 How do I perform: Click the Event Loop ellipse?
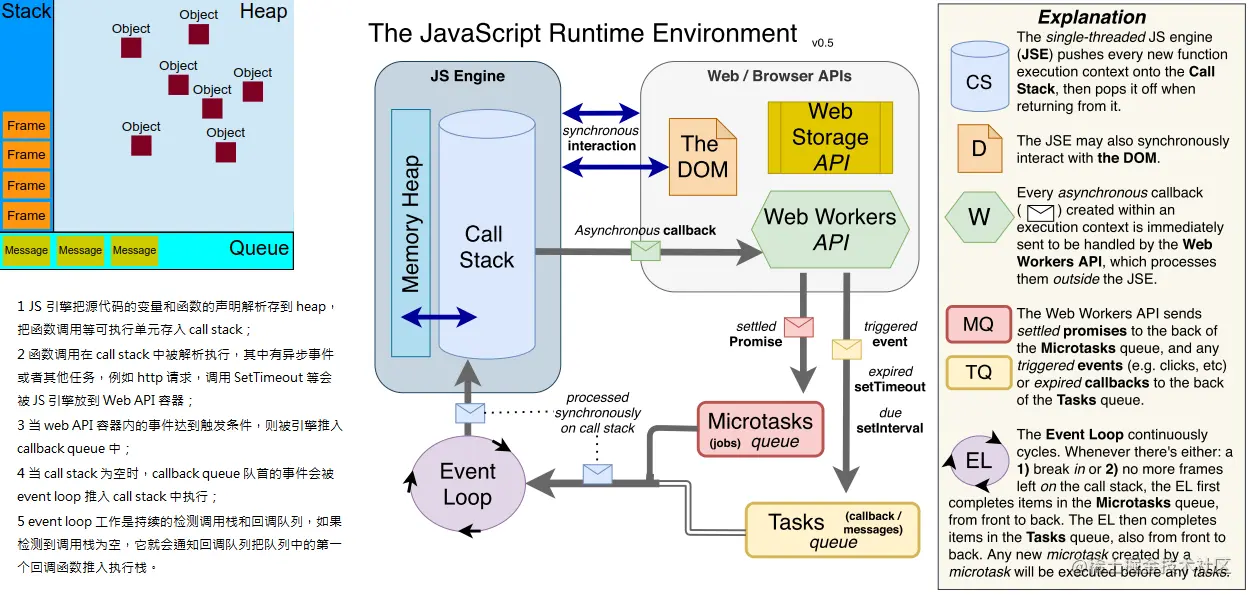(x=468, y=484)
